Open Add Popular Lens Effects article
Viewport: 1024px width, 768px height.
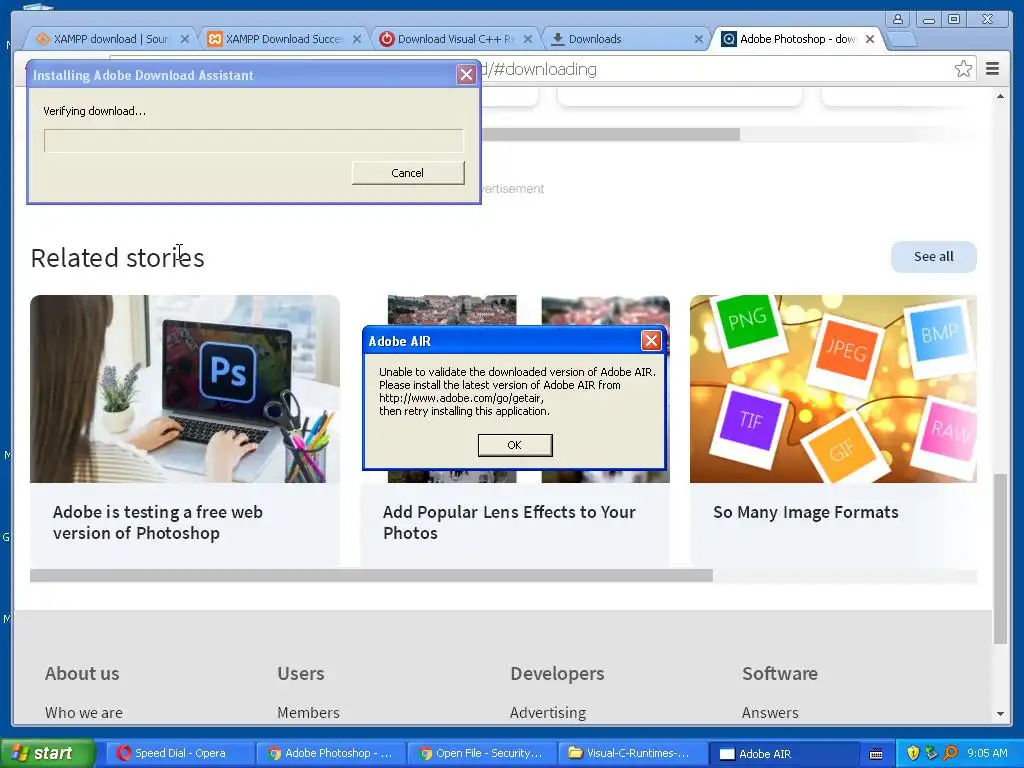click(x=509, y=522)
